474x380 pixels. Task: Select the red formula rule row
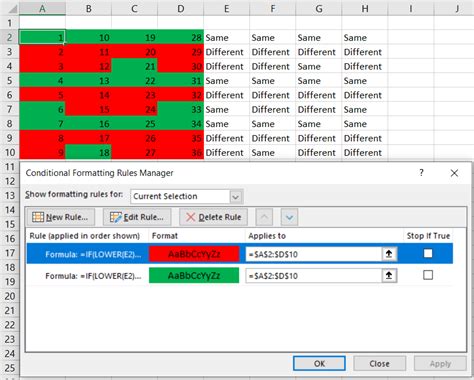click(x=240, y=254)
